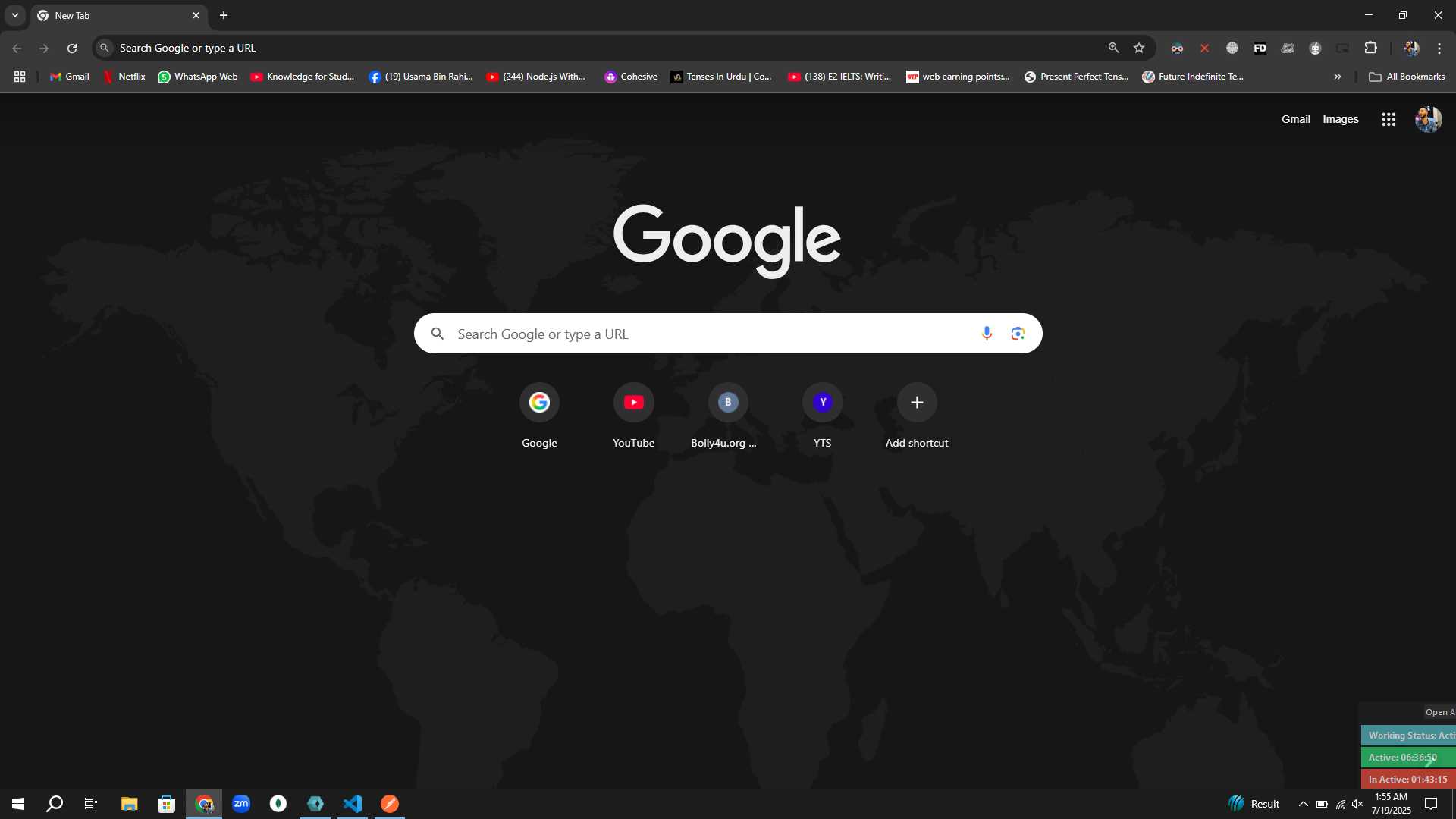Toggle the muted volume icon in tray
Image resolution: width=1456 pixels, height=819 pixels.
click(x=1357, y=804)
